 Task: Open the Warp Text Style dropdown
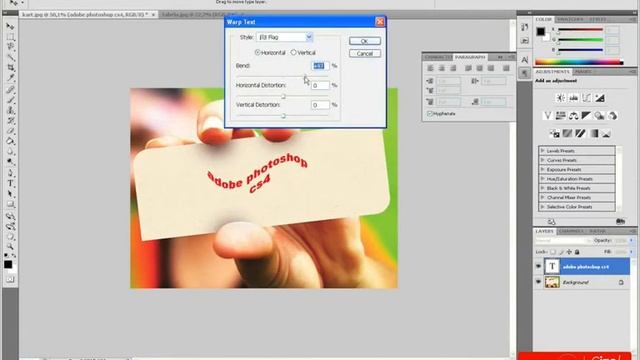(x=284, y=37)
